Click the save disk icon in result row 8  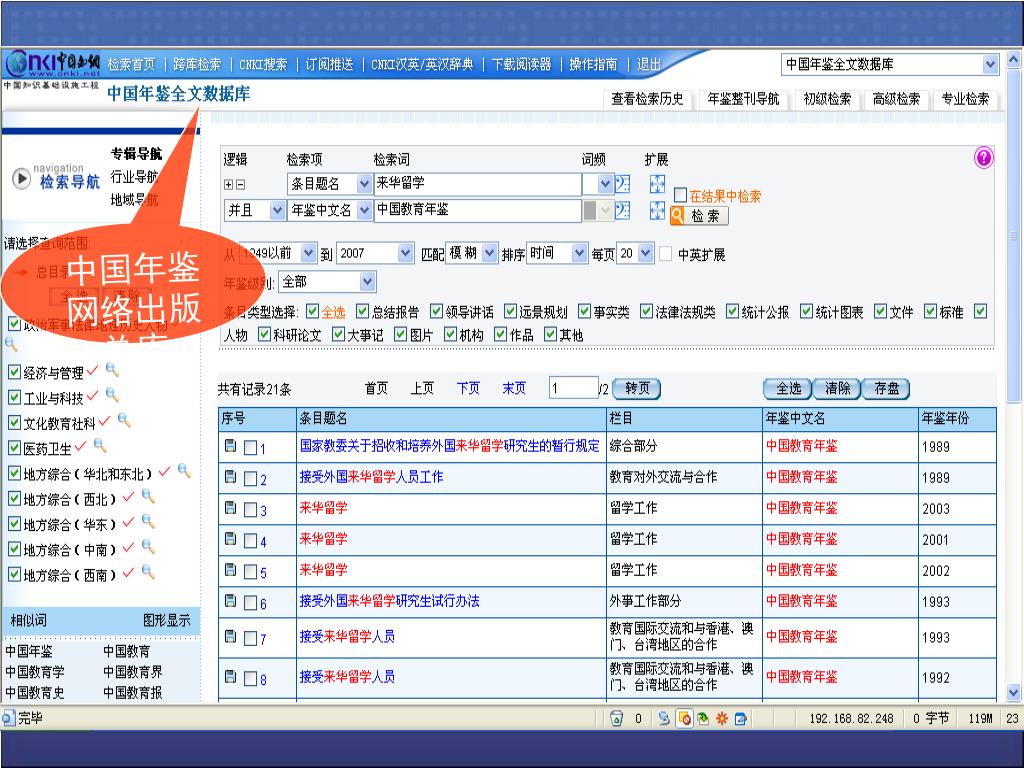[x=231, y=677]
